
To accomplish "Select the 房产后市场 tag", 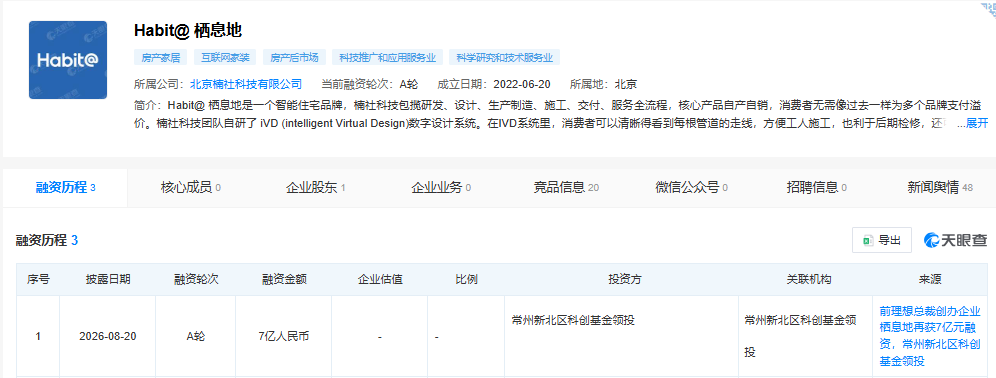I will 294,58.
